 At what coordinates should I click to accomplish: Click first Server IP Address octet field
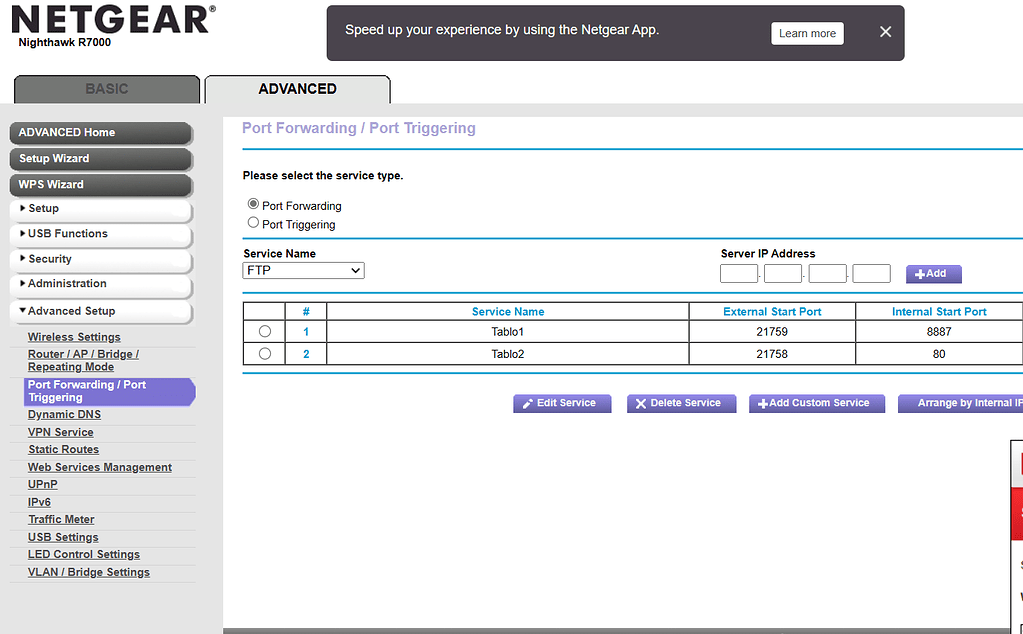pos(739,274)
